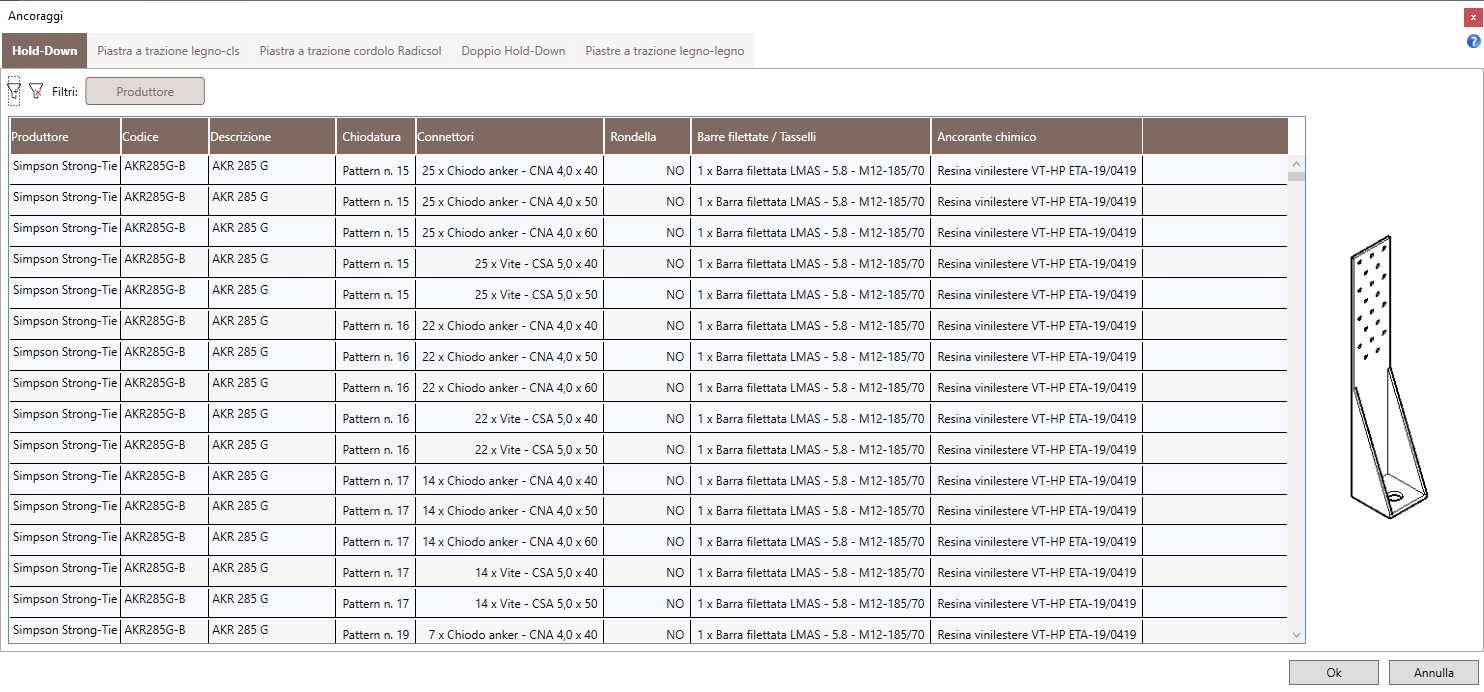
Task: Sort by the Ancorante chimico column header
Action: tap(1036, 136)
